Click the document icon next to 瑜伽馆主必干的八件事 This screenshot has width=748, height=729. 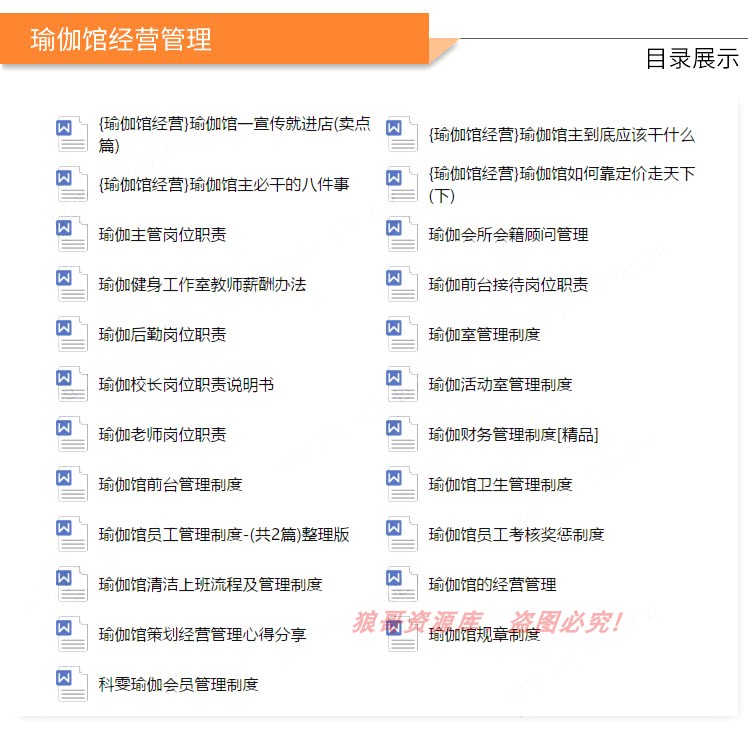[72, 184]
